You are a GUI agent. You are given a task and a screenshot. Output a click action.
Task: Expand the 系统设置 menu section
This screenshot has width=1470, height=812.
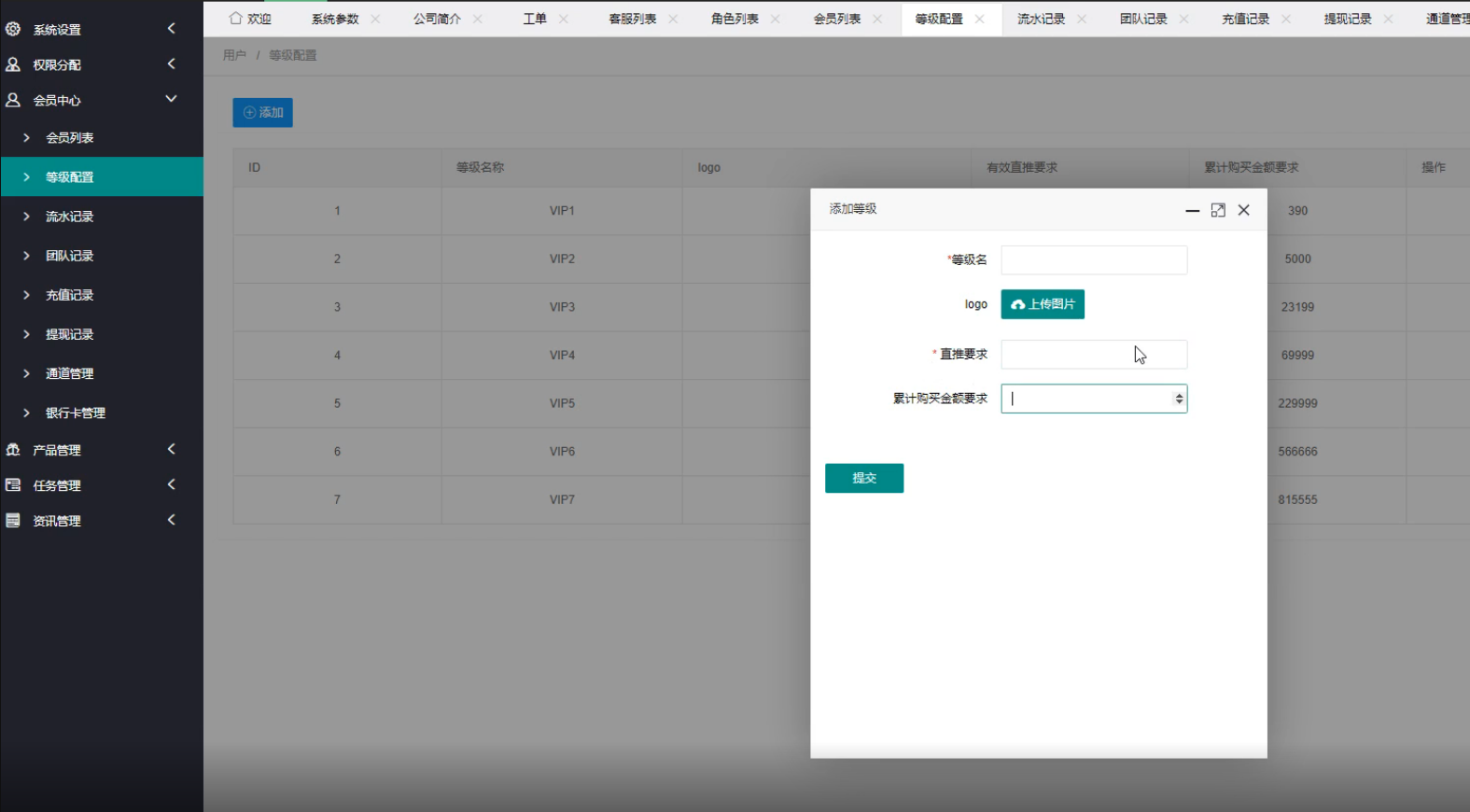coord(171,29)
